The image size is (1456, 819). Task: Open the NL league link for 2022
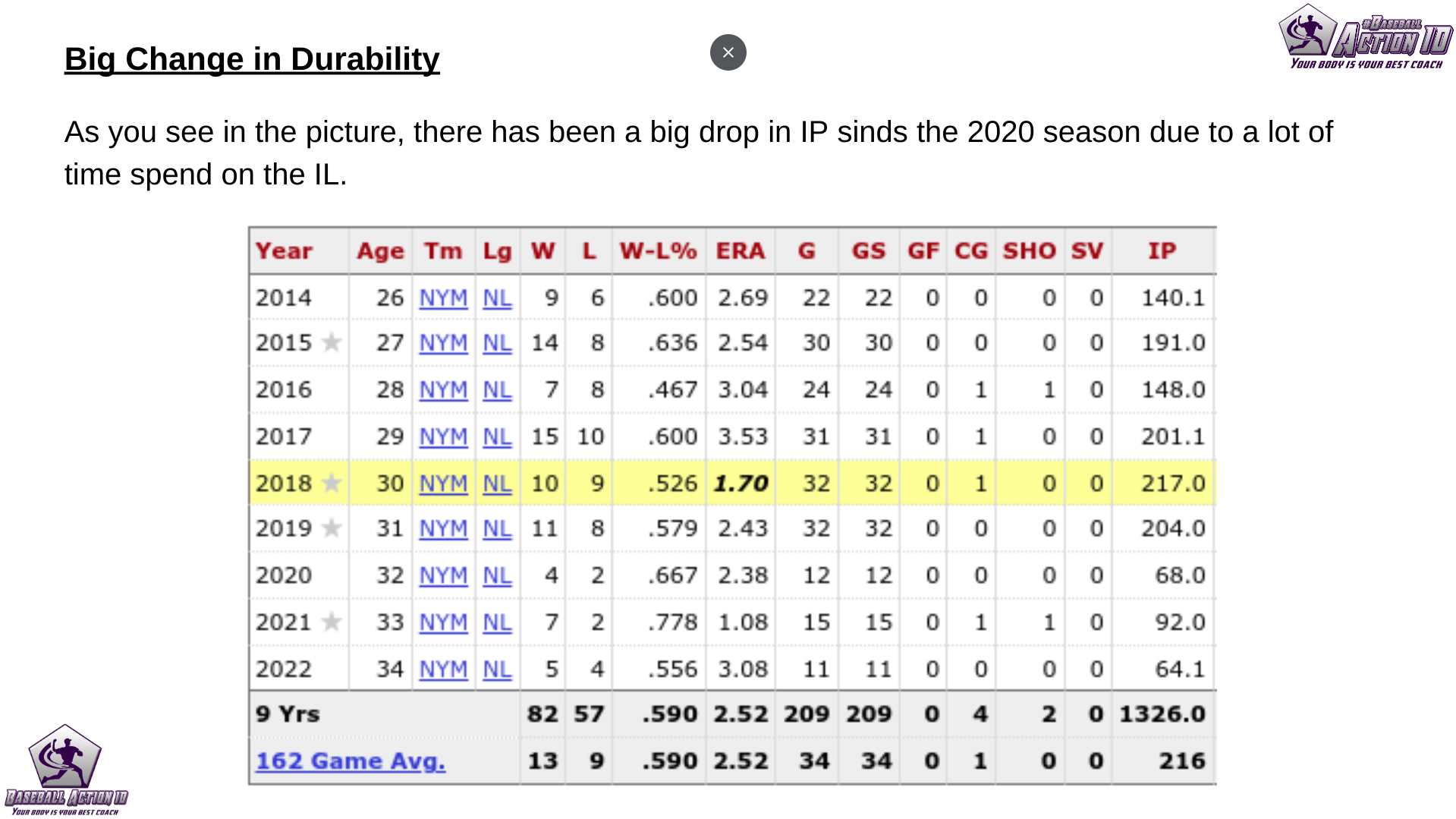(x=497, y=669)
